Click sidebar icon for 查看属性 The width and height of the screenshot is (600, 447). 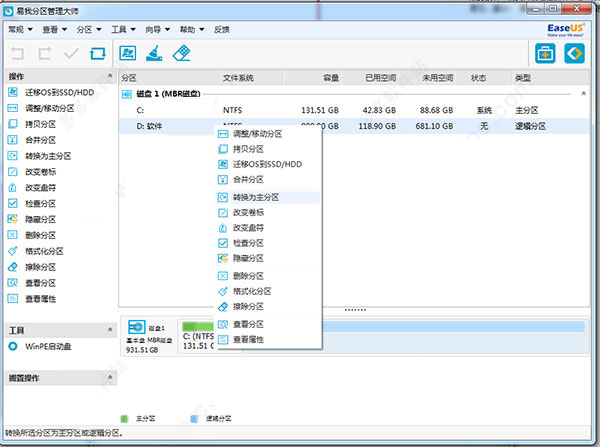[13, 299]
